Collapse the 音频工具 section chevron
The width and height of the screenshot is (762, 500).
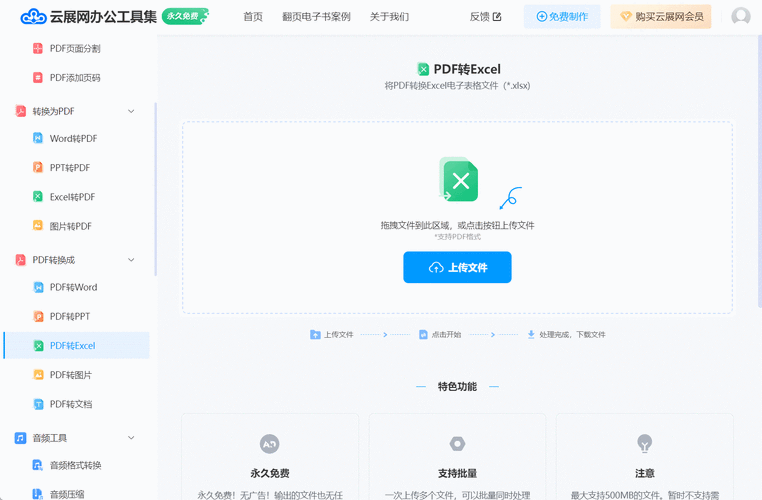pos(131,438)
